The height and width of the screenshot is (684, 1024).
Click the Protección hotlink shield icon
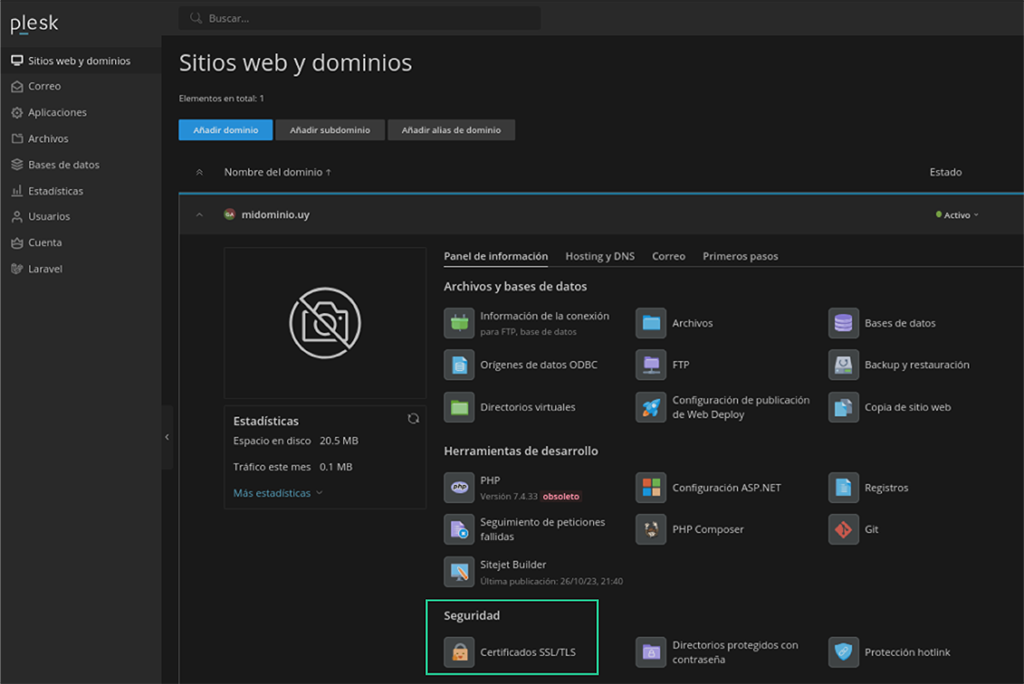[844, 652]
